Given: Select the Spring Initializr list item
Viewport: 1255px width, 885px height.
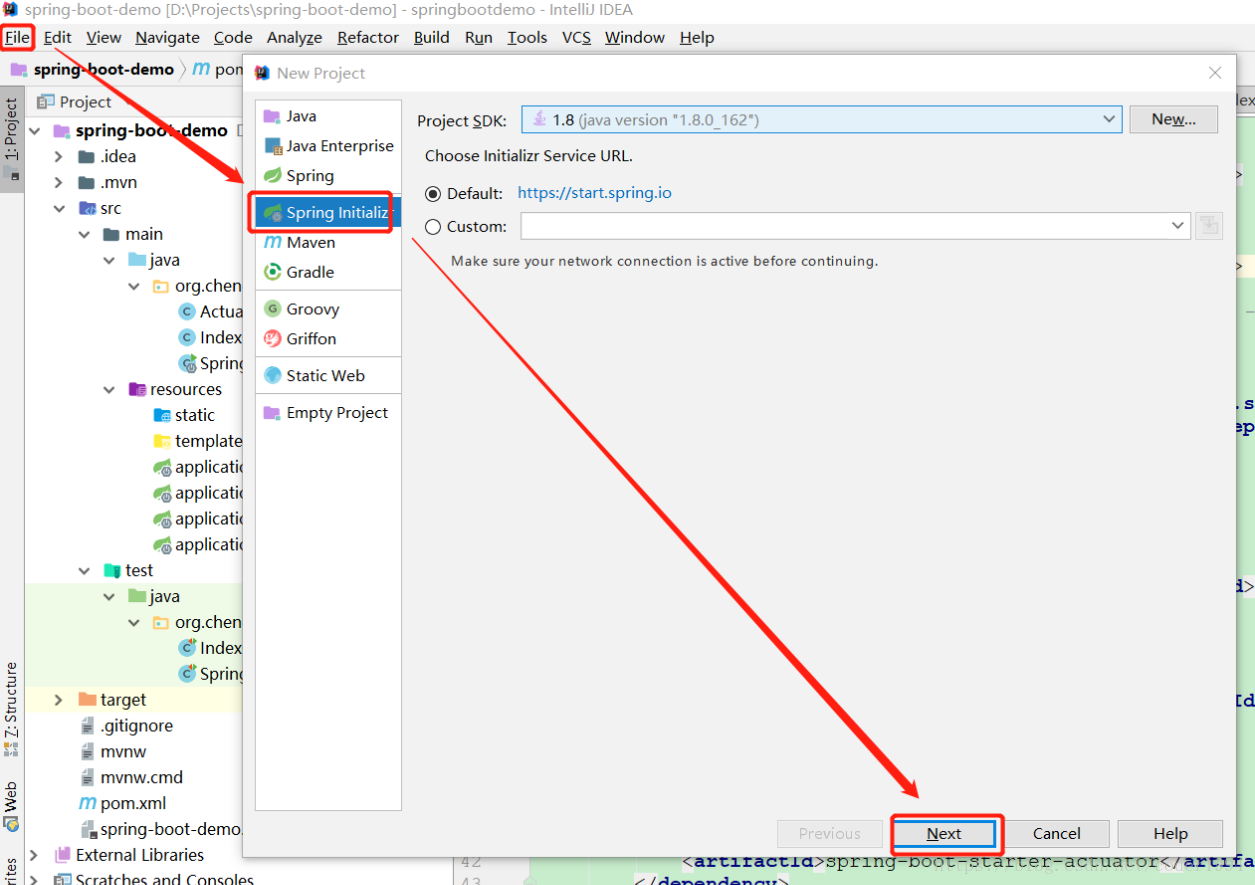Looking at the screenshot, I should [328, 213].
